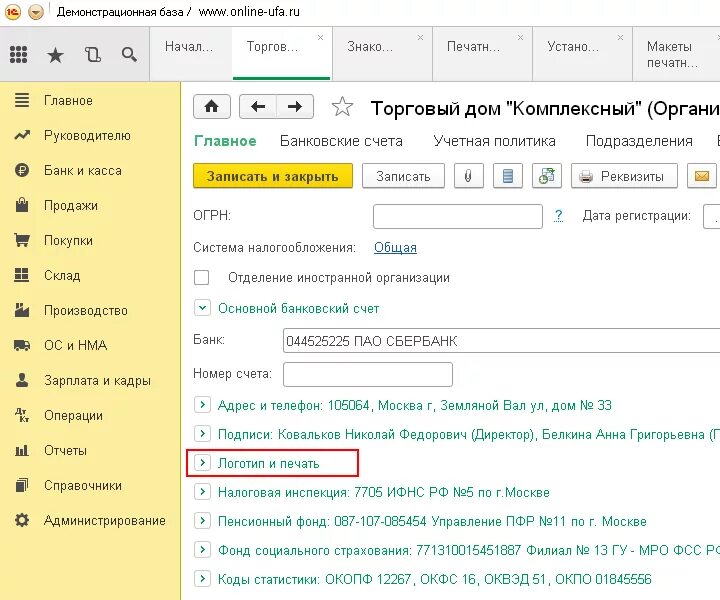The width and height of the screenshot is (720, 600).
Task: Toggle Отделение иностранной организации checkbox
Action: 202,278
